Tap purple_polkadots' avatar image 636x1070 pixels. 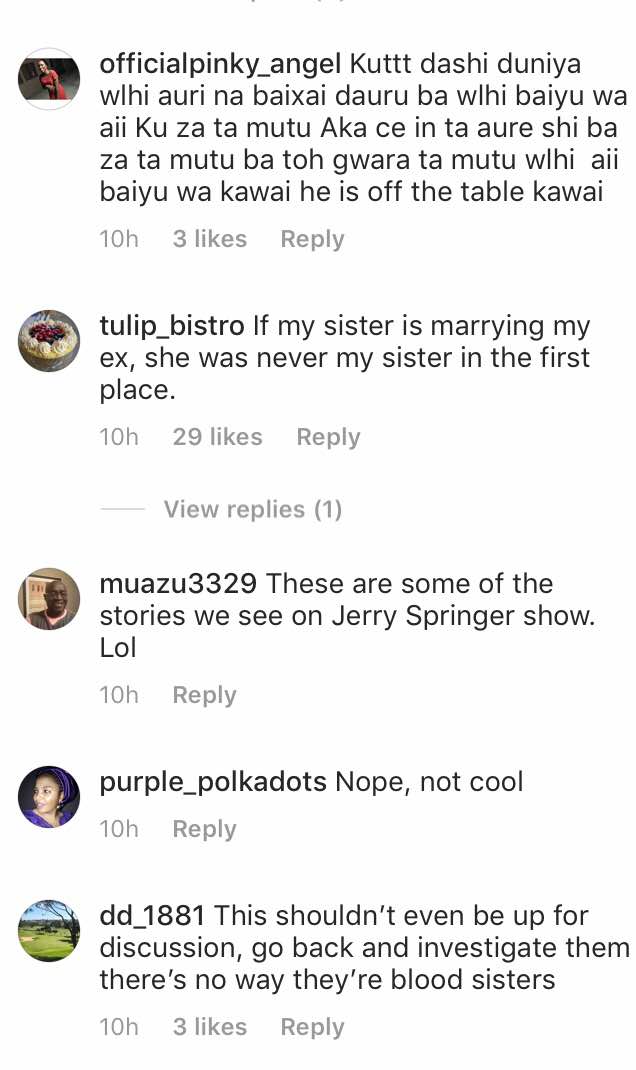click(49, 797)
